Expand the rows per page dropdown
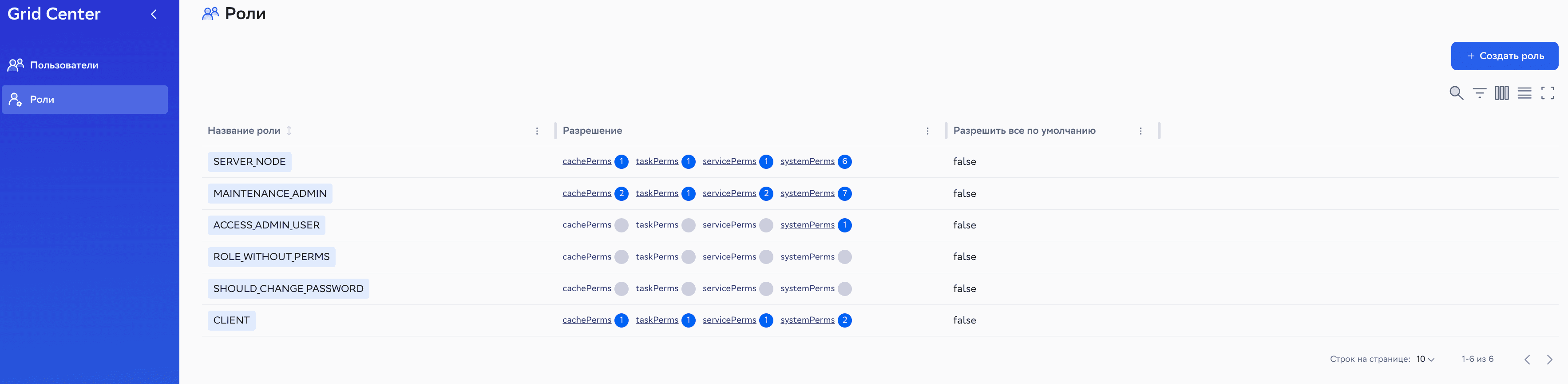The height and width of the screenshot is (384, 1568). pyautogui.click(x=1425, y=359)
